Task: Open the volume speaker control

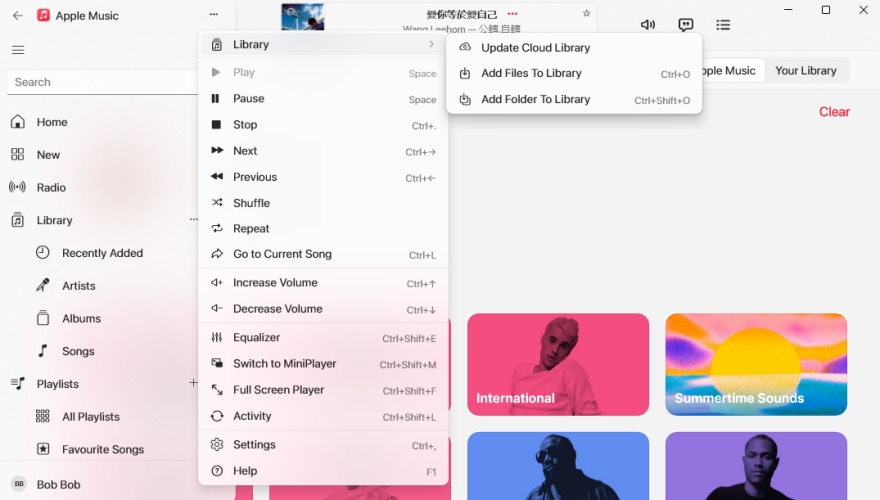Action: click(648, 25)
